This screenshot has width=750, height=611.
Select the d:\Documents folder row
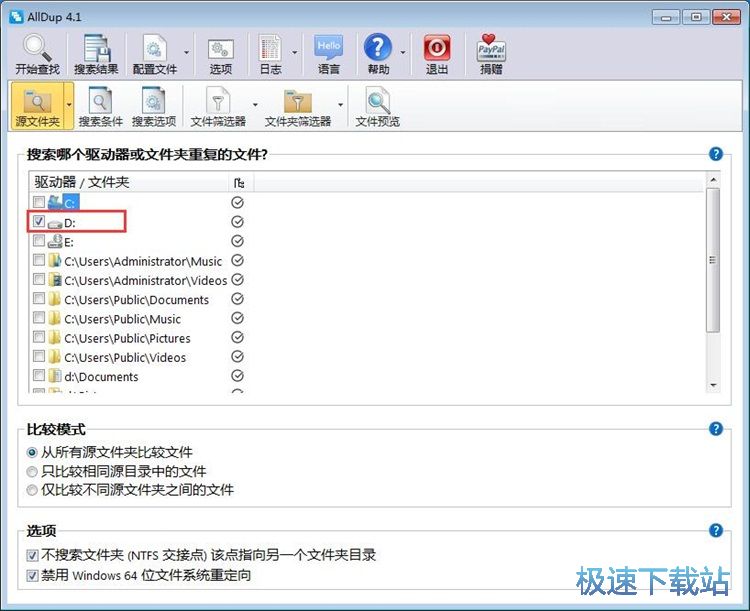tap(101, 377)
